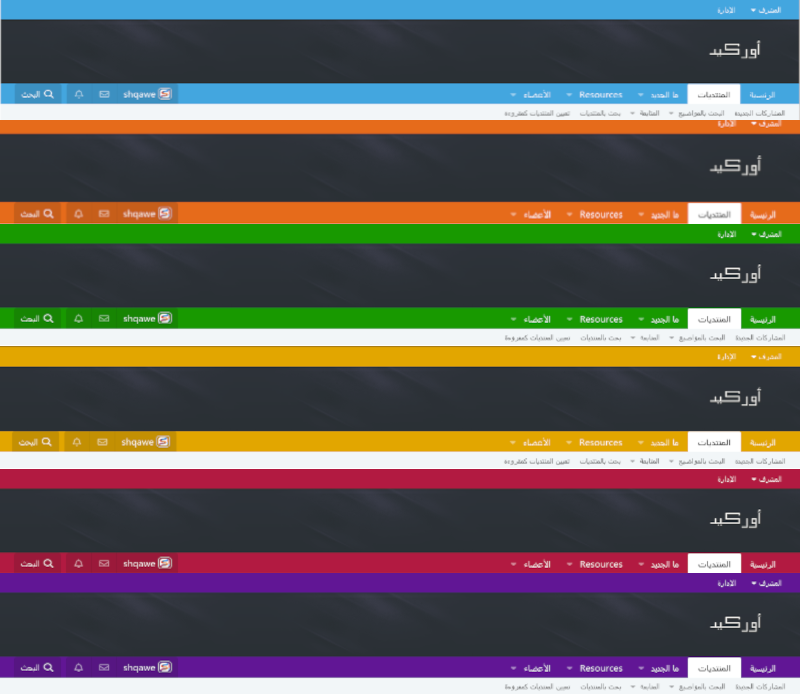Expand the Resources dropdown in red navbar
The width and height of the screenshot is (800, 698).
[600, 564]
